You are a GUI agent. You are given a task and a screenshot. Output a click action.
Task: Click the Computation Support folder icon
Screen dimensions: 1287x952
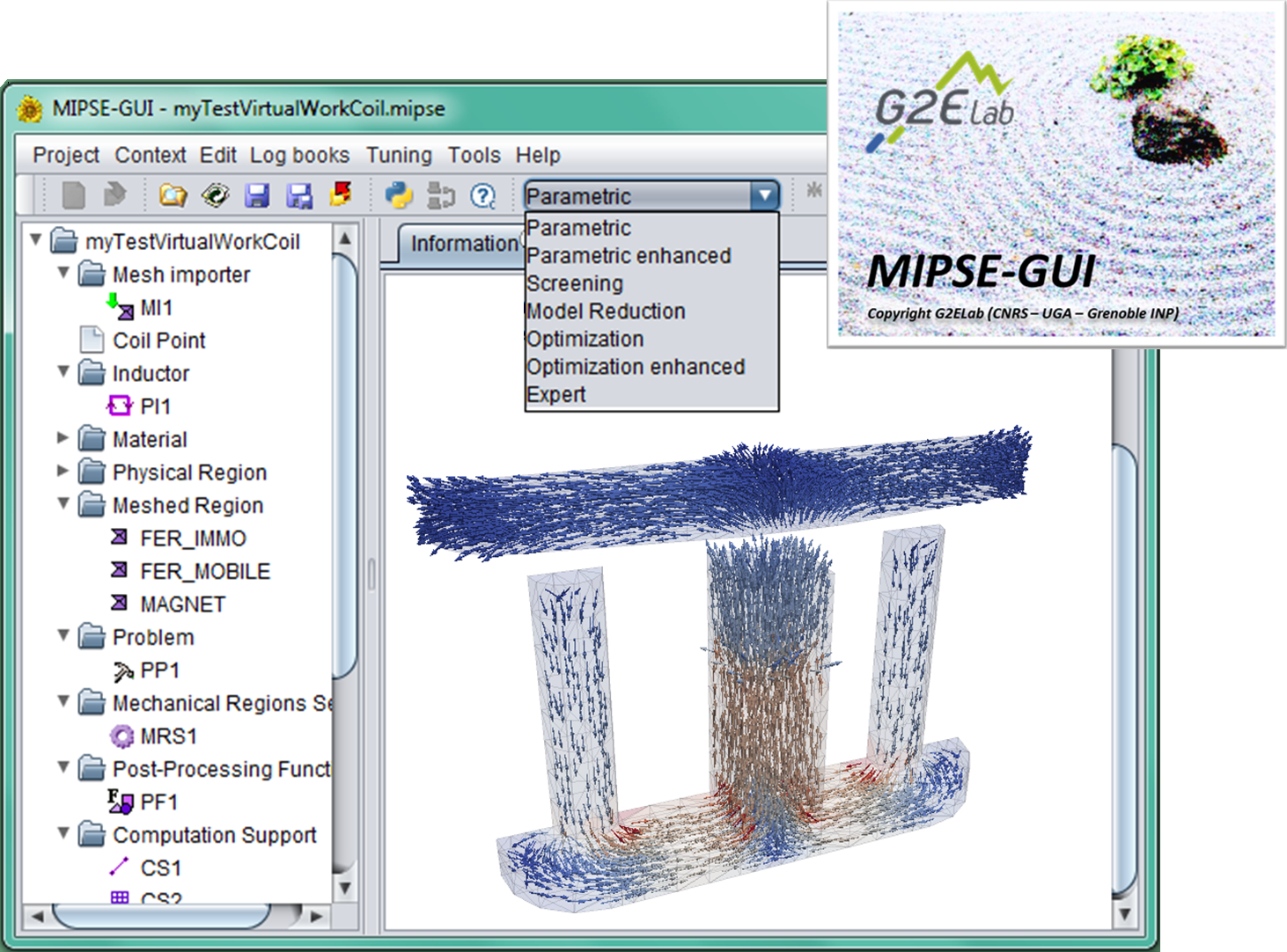[92, 834]
